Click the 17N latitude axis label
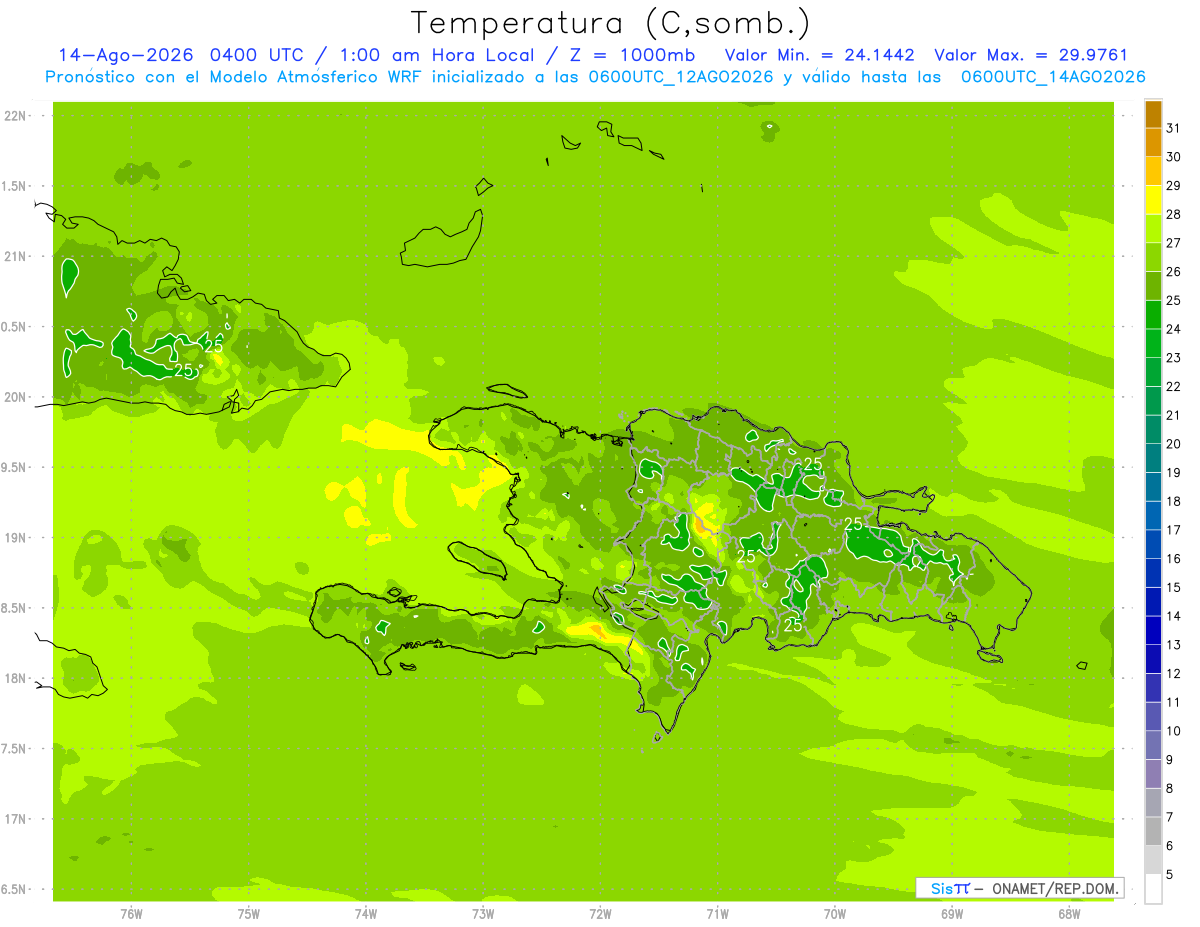 click(x=16, y=819)
